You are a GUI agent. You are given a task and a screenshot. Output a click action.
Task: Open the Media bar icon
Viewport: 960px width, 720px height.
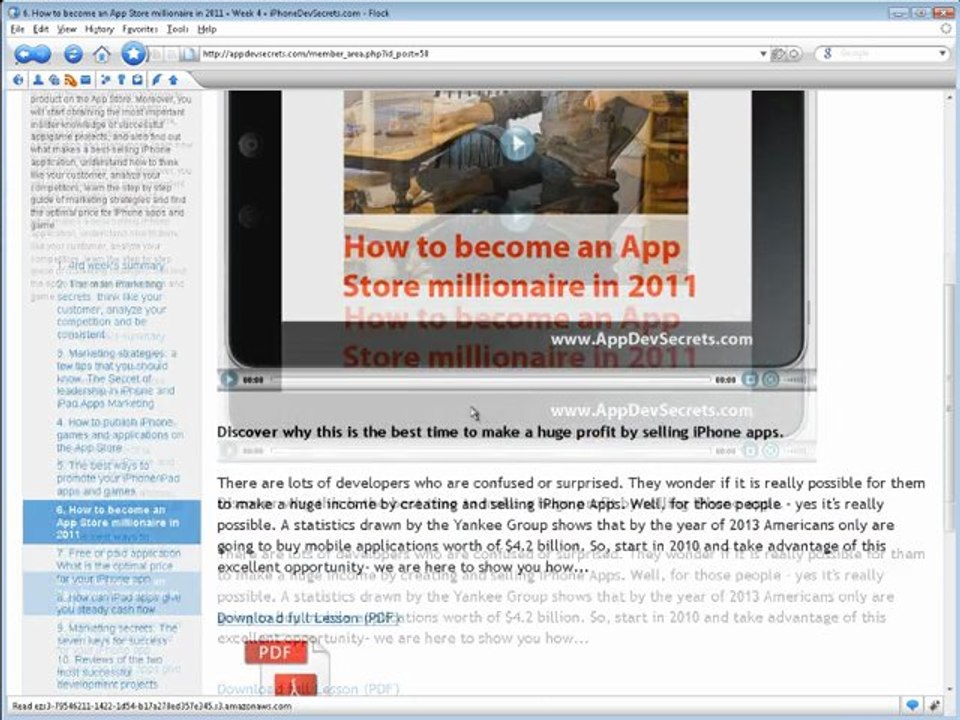coord(54,80)
